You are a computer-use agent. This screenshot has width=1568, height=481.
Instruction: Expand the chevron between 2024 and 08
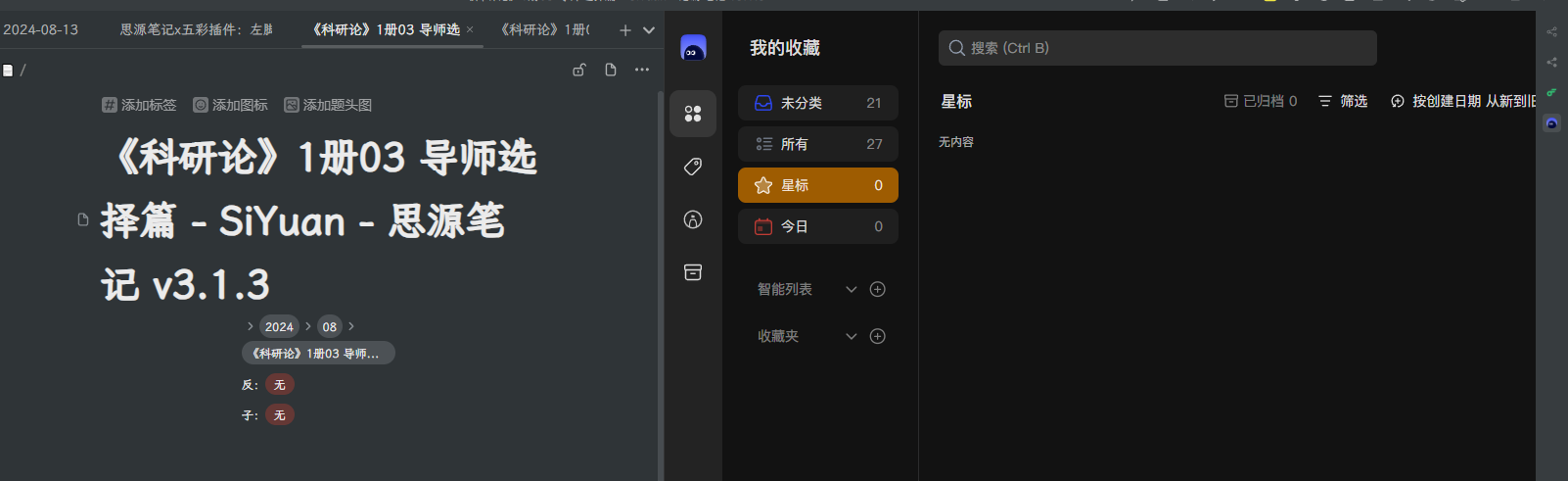point(307,326)
